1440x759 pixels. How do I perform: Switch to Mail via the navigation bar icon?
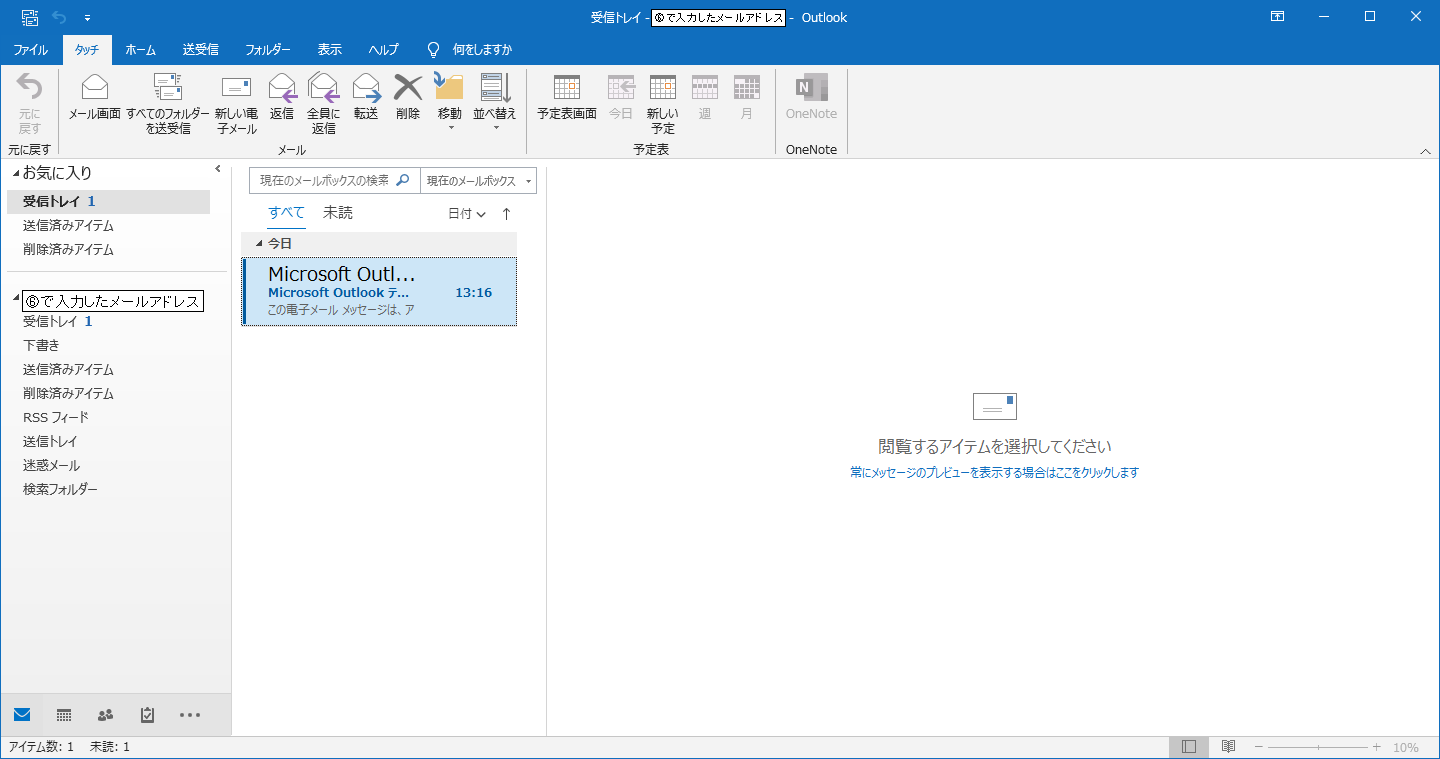(22, 715)
